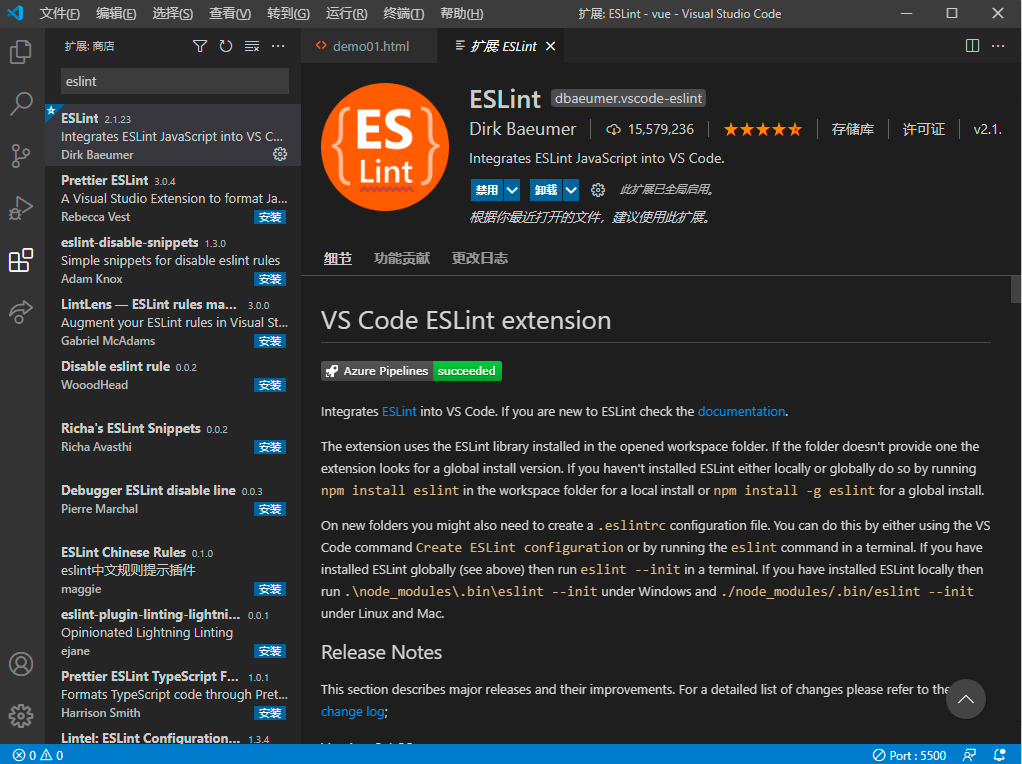The width and height of the screenshot is (1022, 764).
Task: Clear extensions search results icon
Action: tap(252, 46)
